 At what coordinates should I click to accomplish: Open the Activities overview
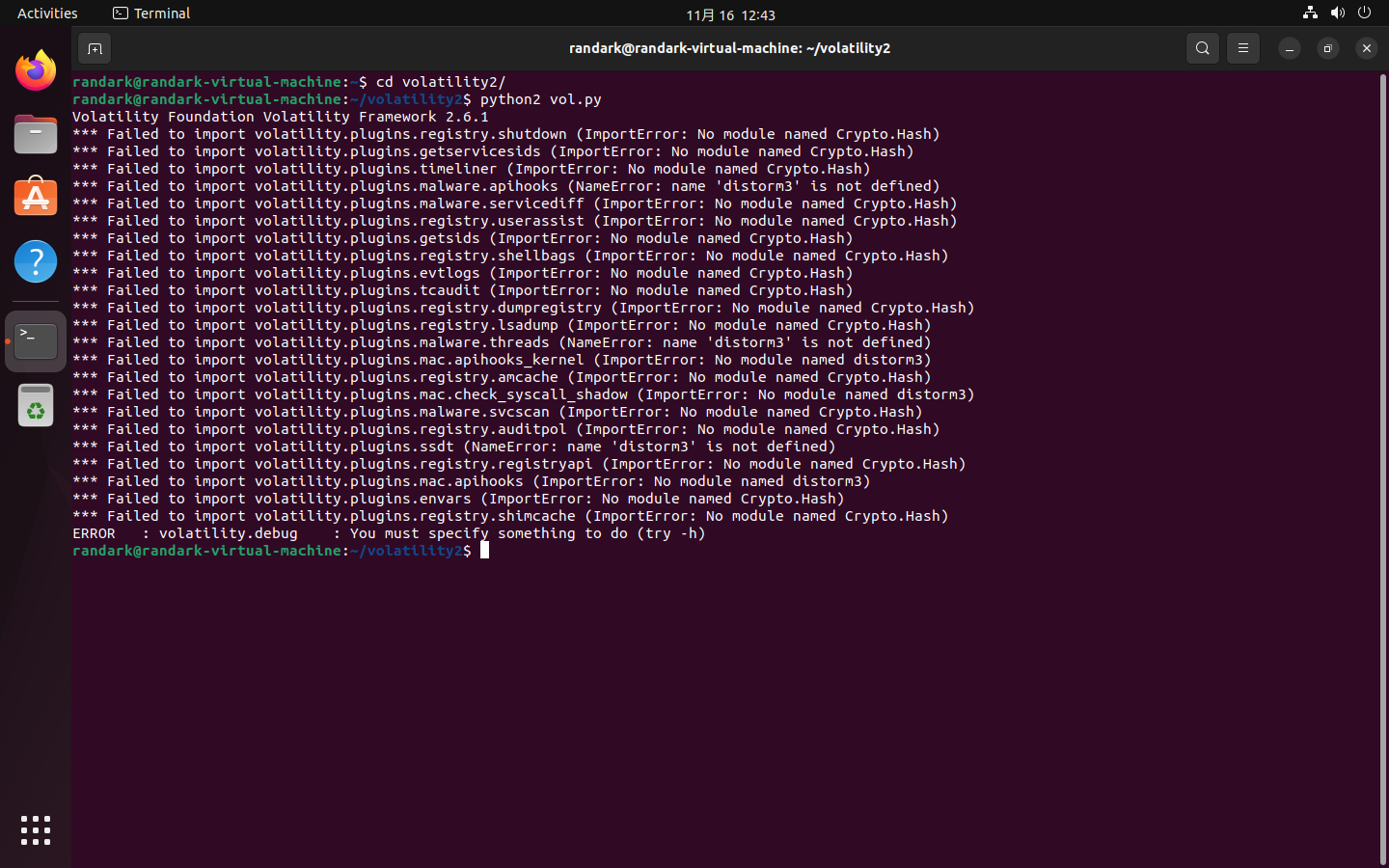pyautogui.click(x=47, y=14)
